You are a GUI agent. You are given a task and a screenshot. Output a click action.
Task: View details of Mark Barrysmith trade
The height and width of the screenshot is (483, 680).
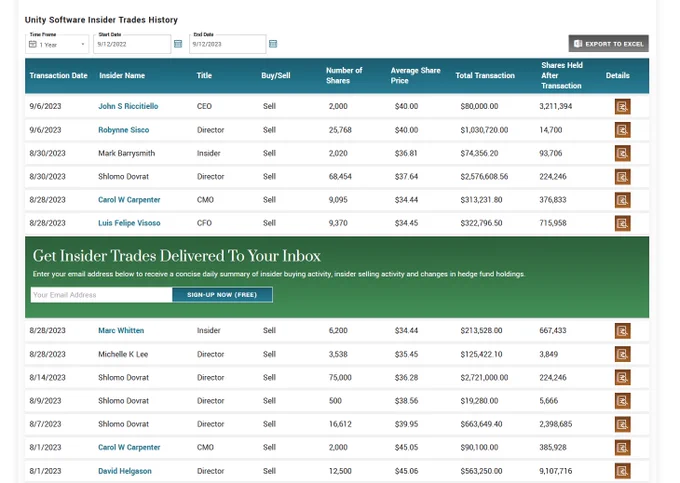pos(622,153)
